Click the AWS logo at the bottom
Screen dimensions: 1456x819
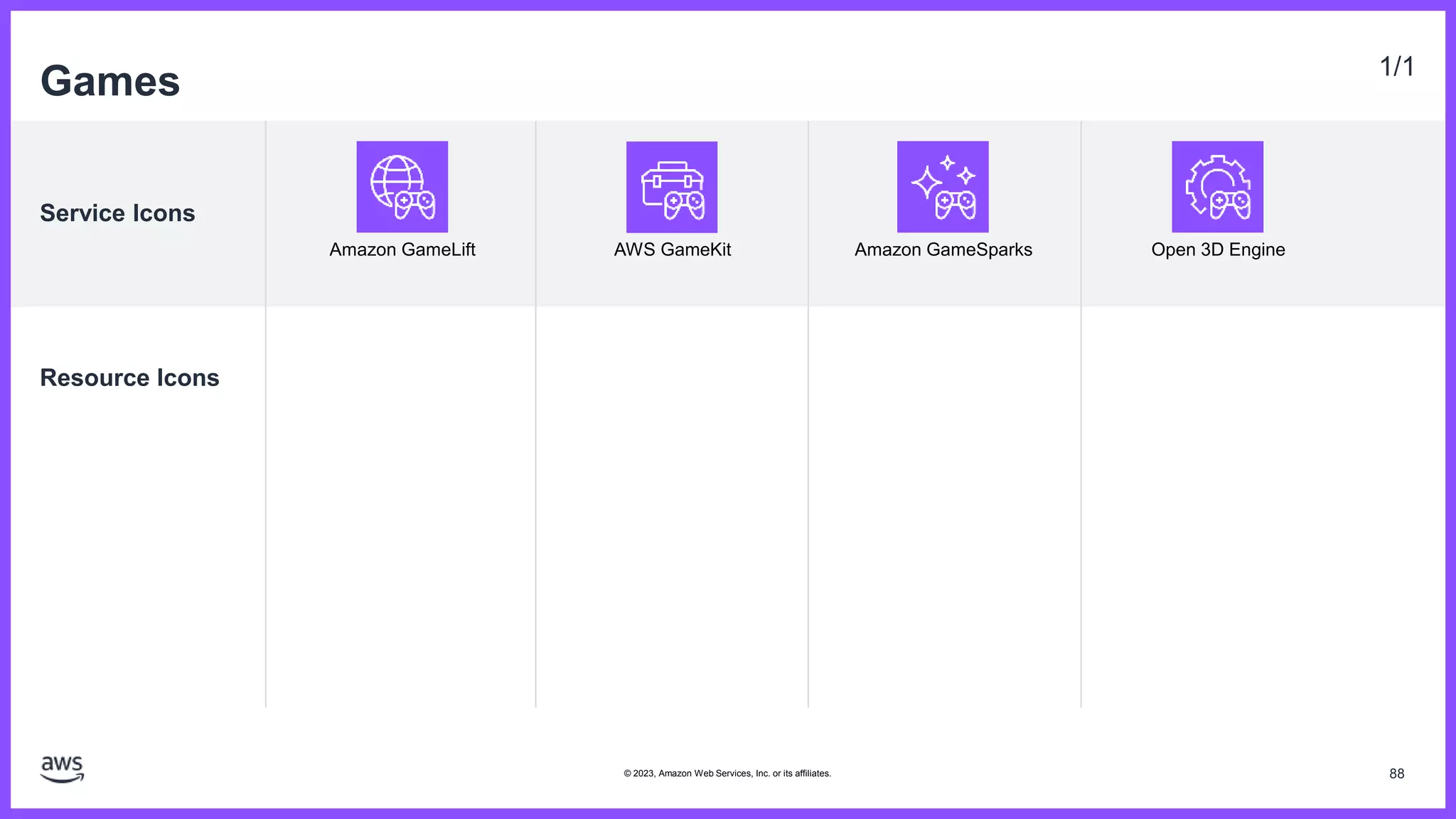point(62,770)
